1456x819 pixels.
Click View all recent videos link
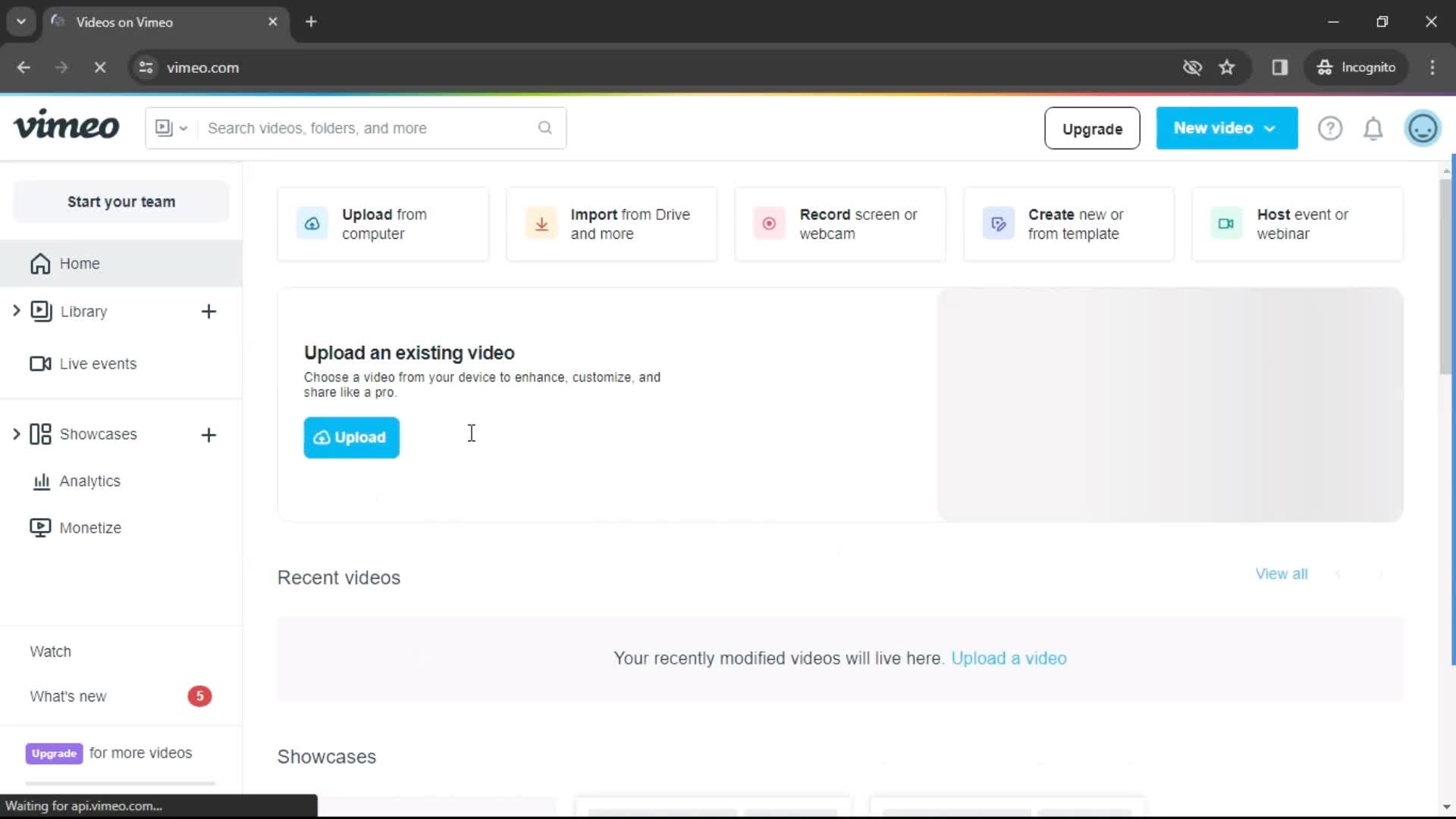tap(1282, 574)
